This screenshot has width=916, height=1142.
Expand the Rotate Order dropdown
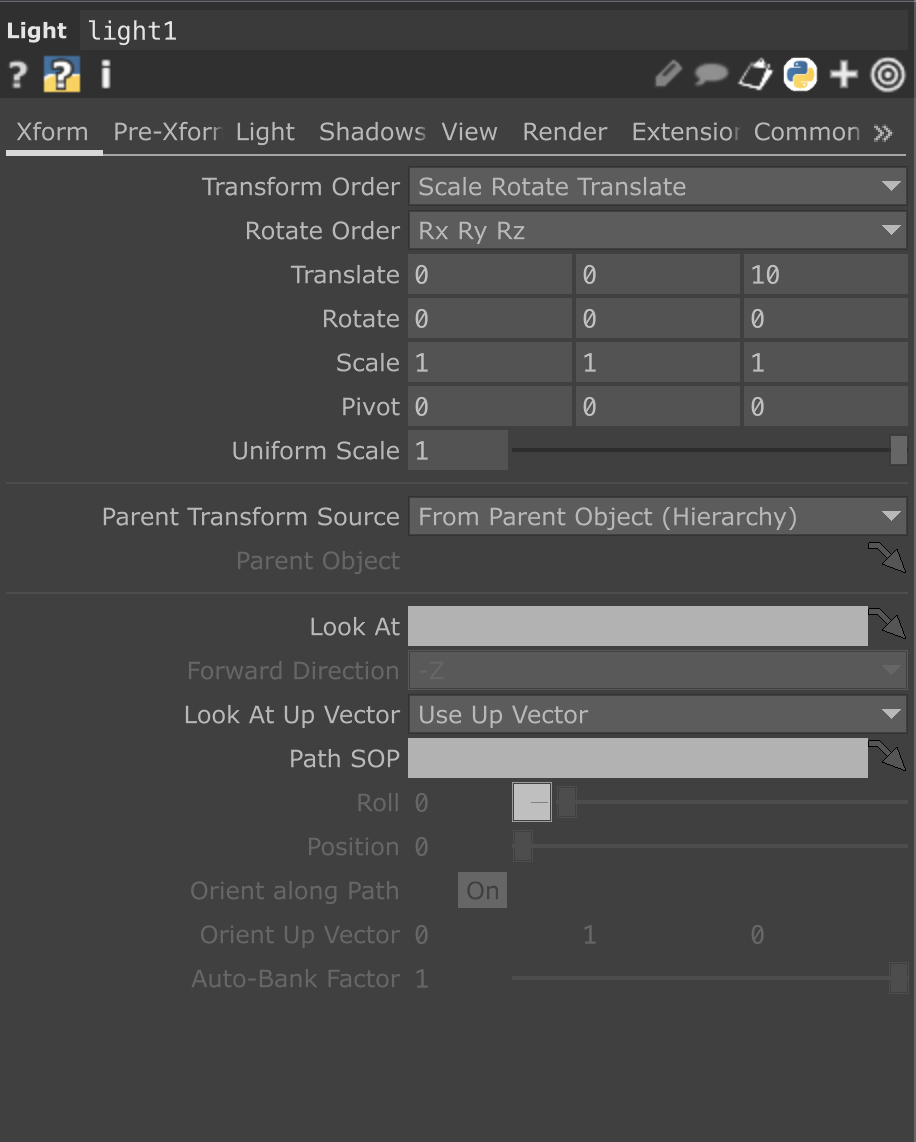[x=657, y=231]
